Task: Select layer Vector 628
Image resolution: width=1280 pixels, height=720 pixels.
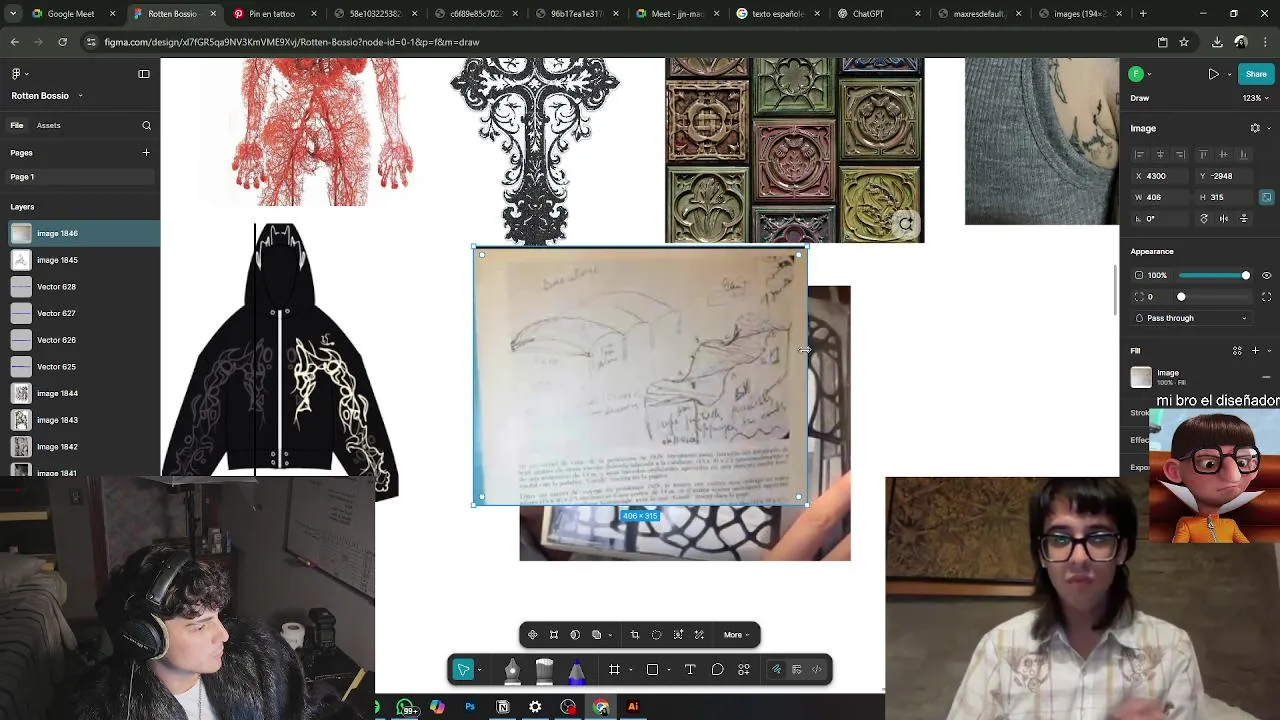Action: pos(80,287)
